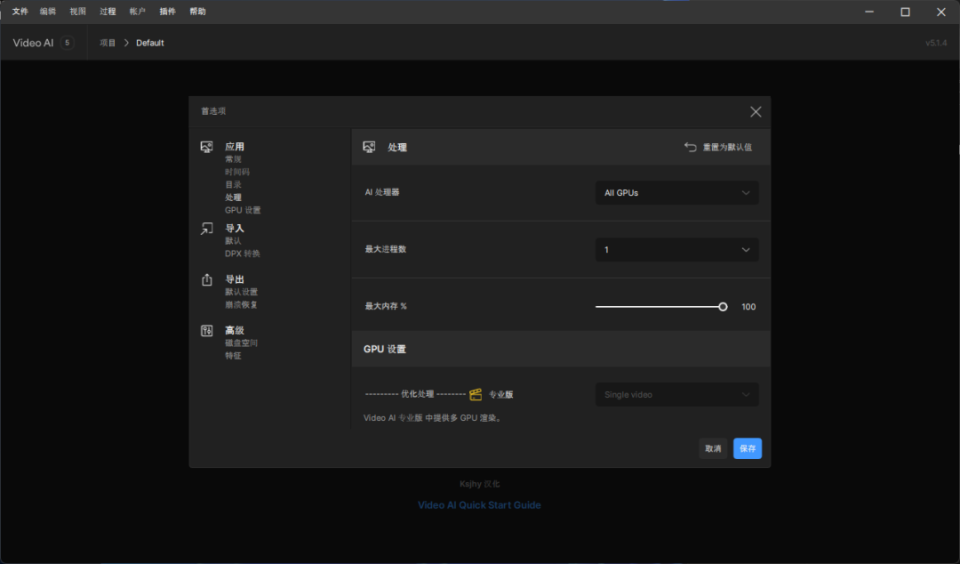The image size is (960, 564).
Task: Open the Video AI Quick Start Guide link
Action: pyautogui.click(x=479, y=505)
